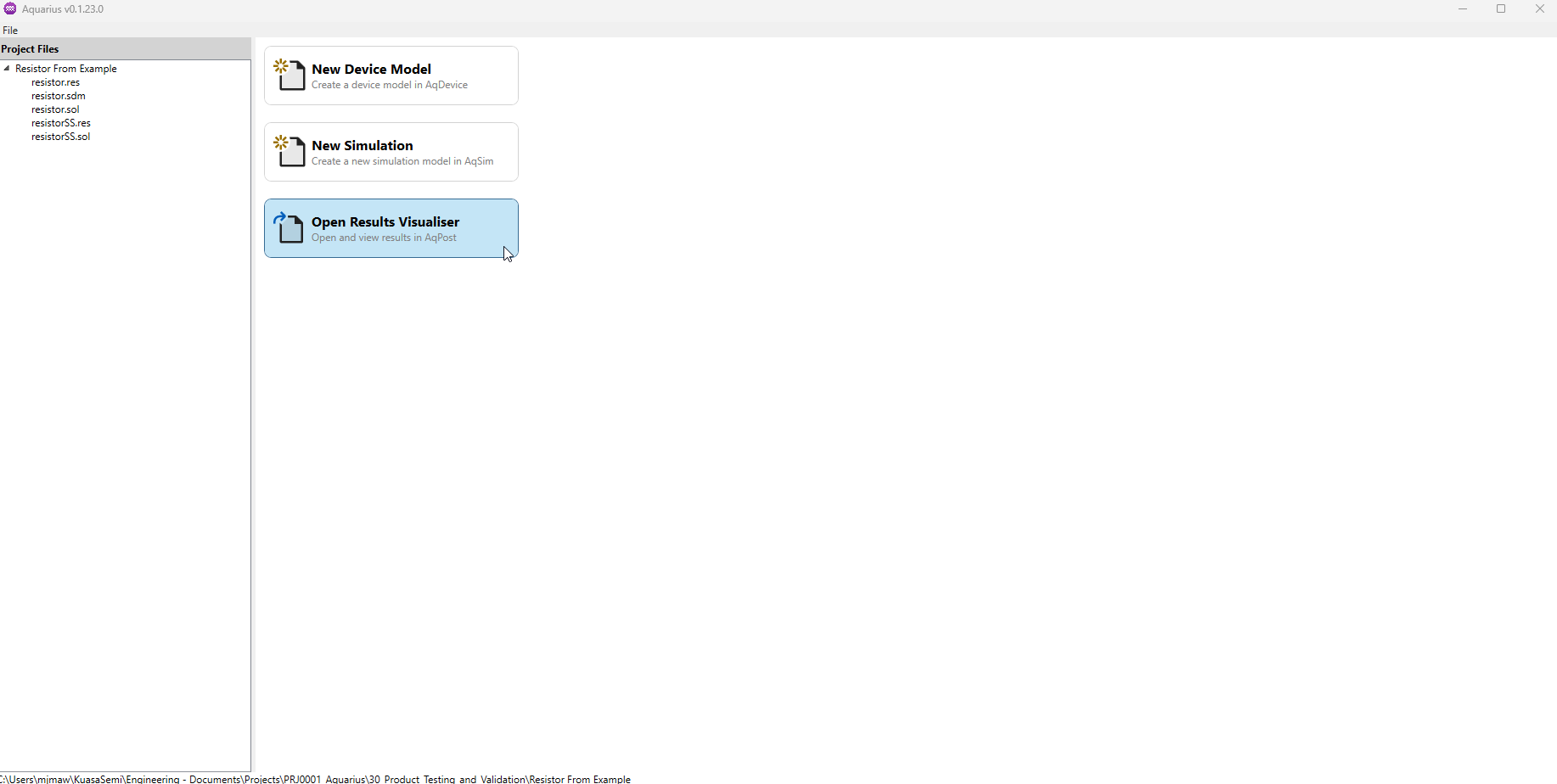1557x784 pixels.
Task: Click the Open Results Visualiser document icon
Action: pyautogui.click(x=289, y=228)
